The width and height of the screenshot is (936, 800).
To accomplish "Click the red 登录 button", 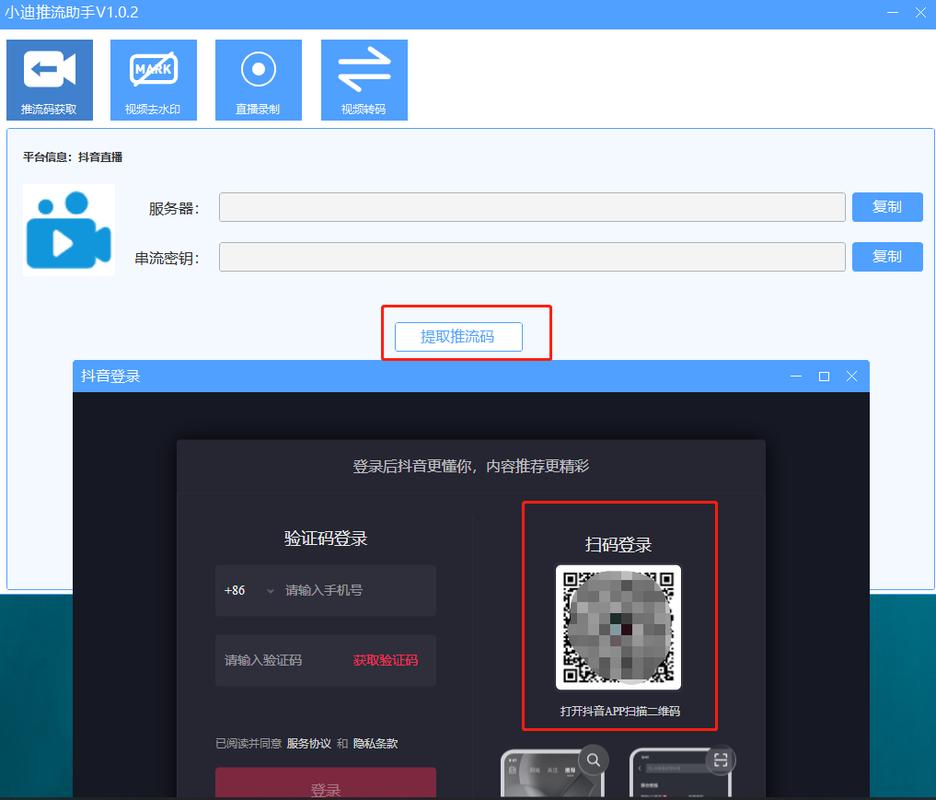I will (325, 783).
